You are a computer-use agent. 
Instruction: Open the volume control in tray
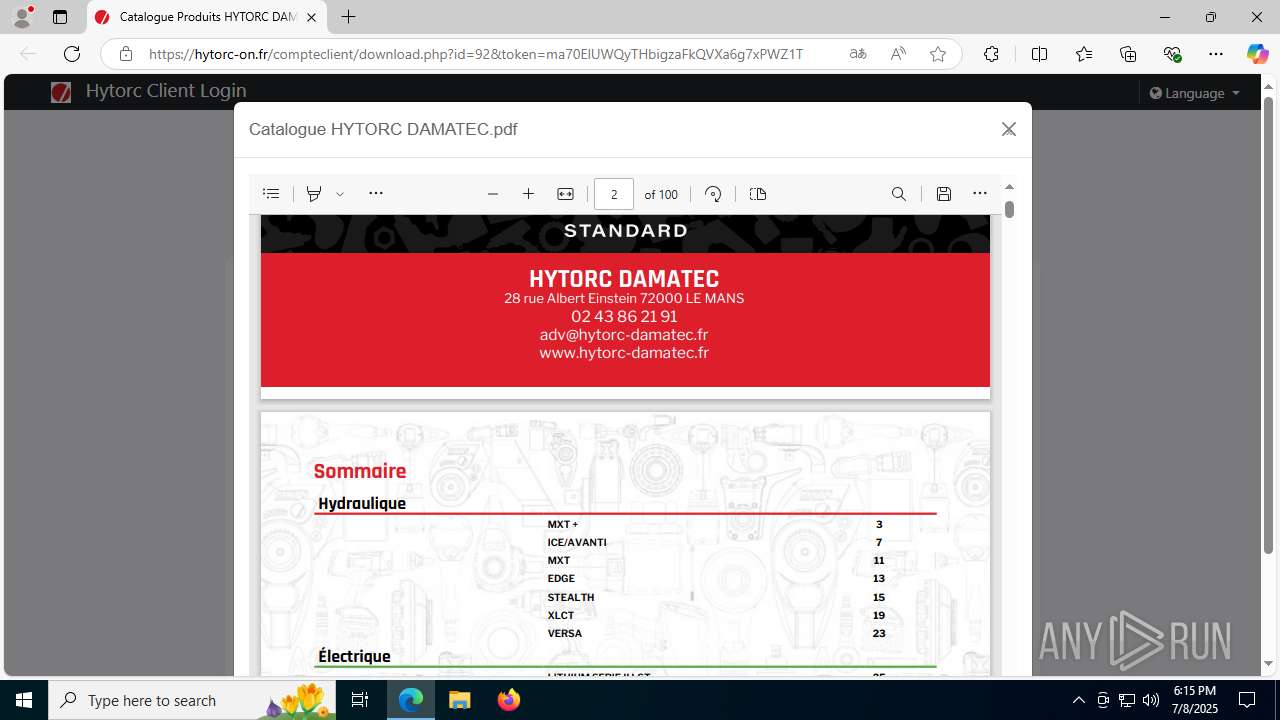click(x=1151, y=700)
